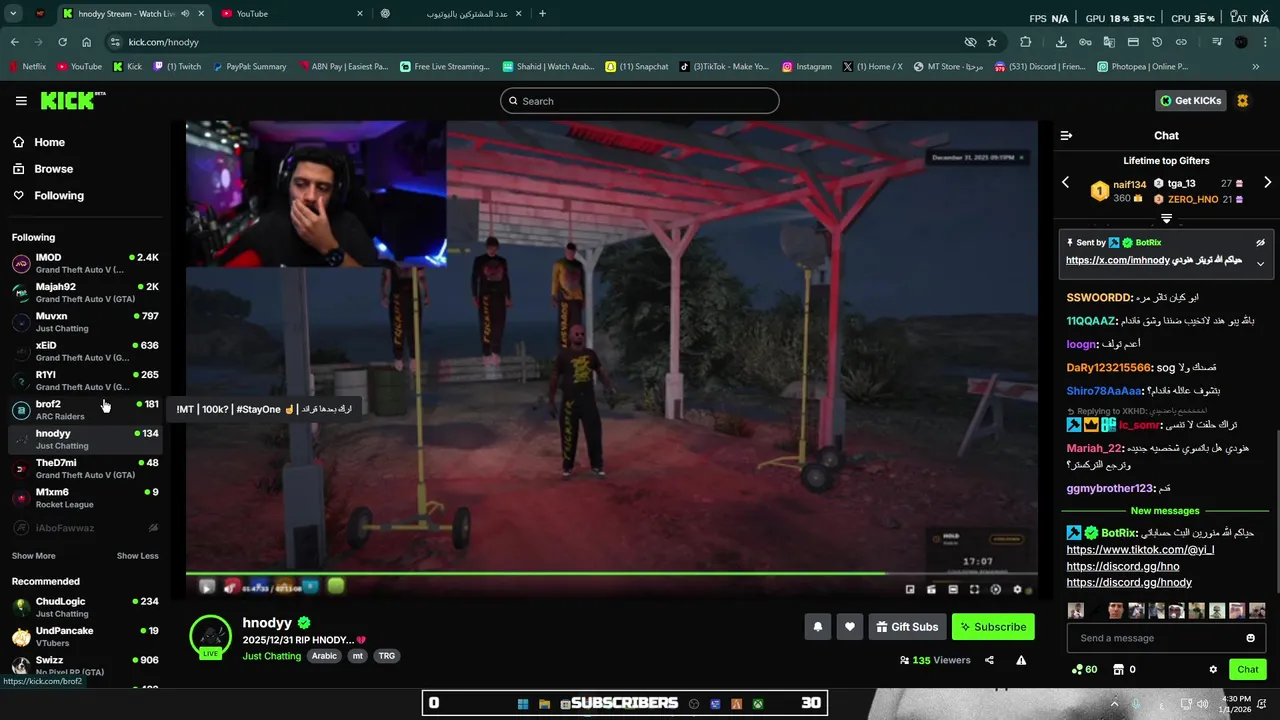The height and width of the screenshot is (720, 1280).
Task: Open brof2 channel in Following list
Action: point(85,409)
